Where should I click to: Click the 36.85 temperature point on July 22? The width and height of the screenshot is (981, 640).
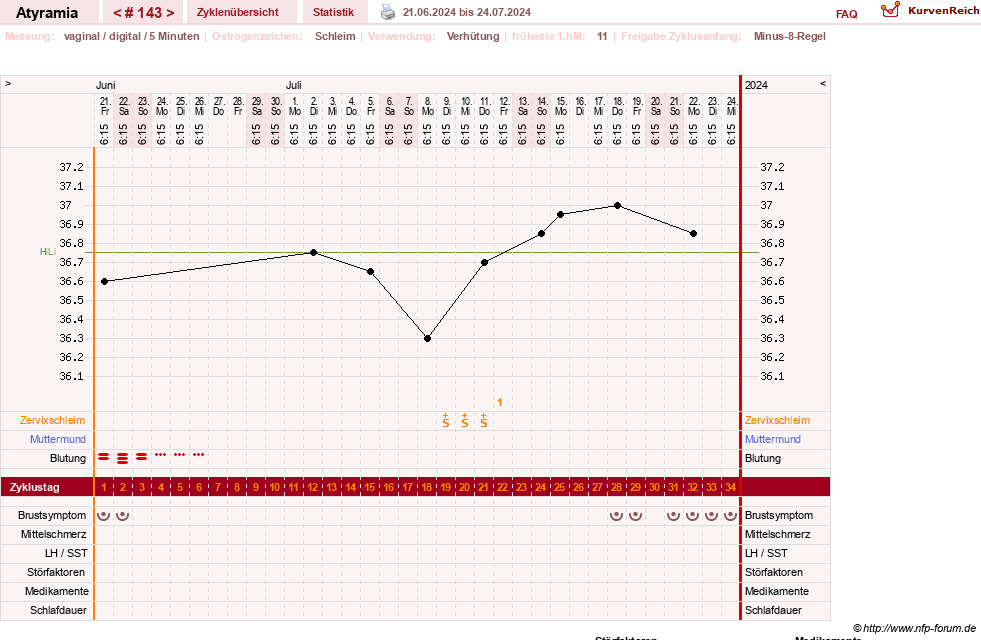pos(693,233)
